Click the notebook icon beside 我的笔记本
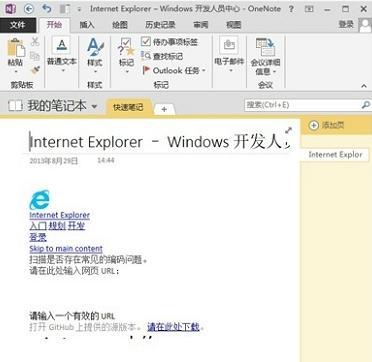Viewport: 372px width, 362px height. click(x=15, y=106)
